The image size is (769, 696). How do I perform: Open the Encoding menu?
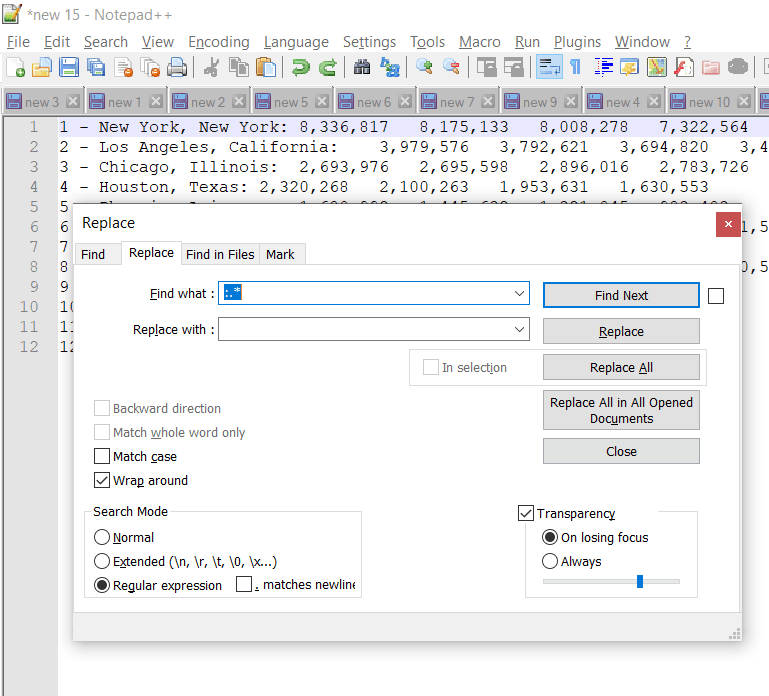tap(219, 42)
